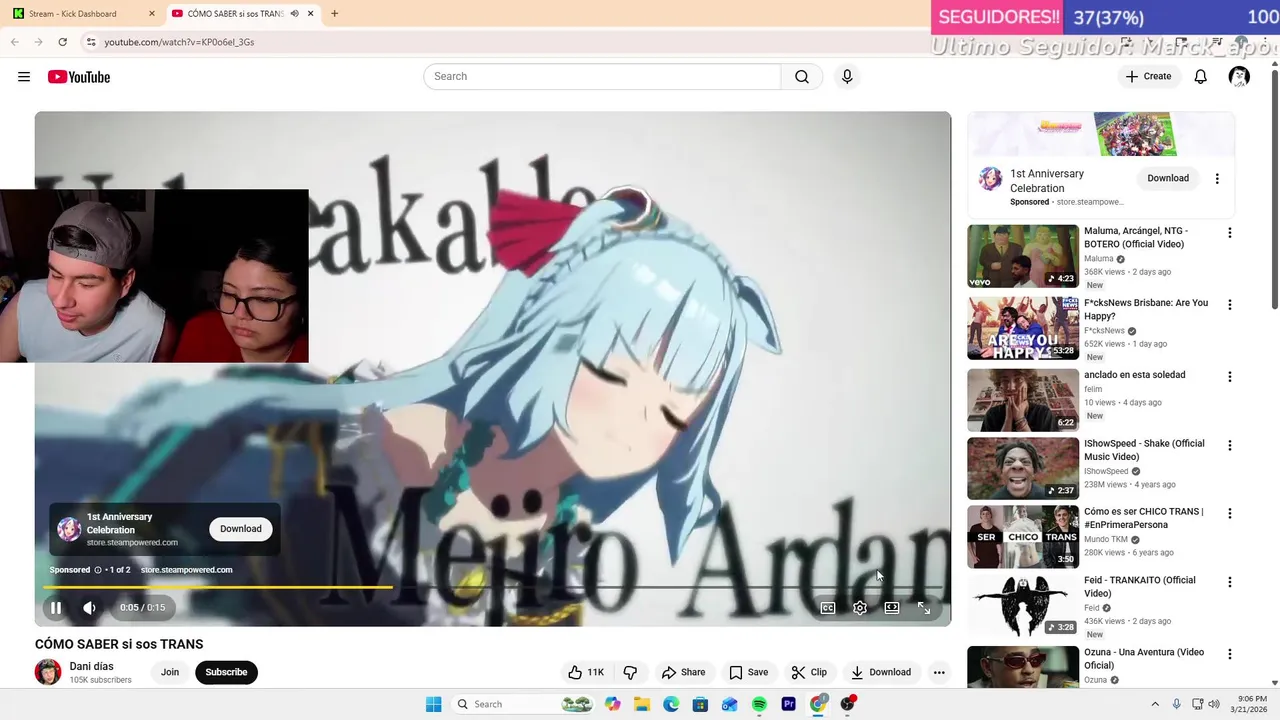The height and width of the screenshot is (720, 1280).
Task: Download the video below the player
Action: pos(881,672)
